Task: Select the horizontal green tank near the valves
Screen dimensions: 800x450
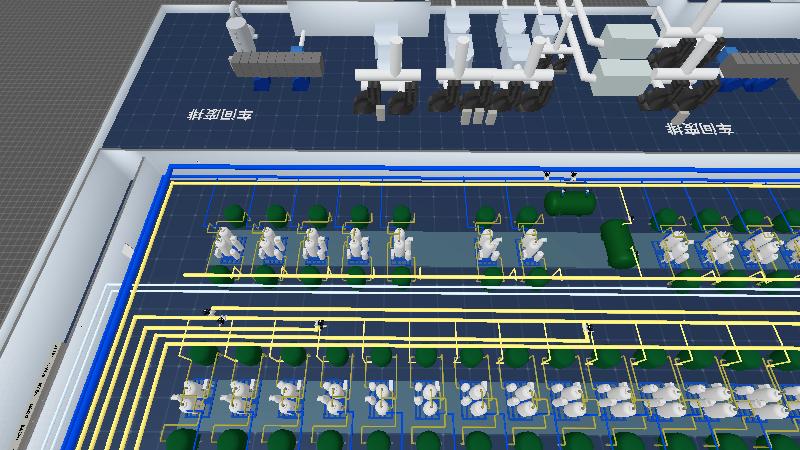Action: (570, 203)
